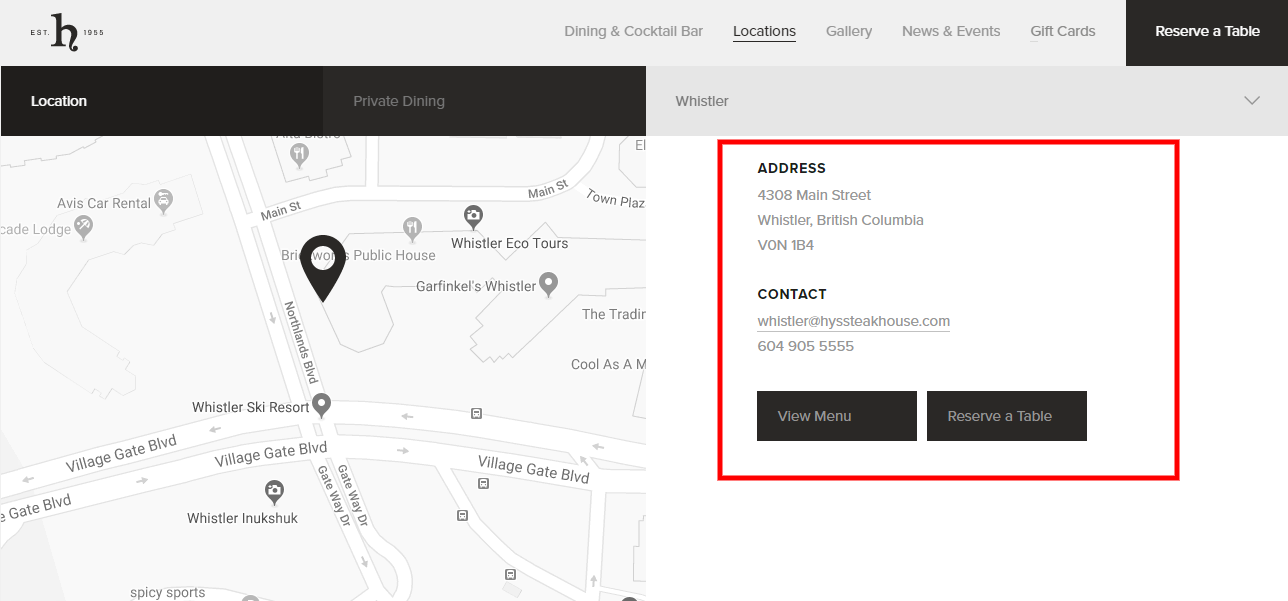
Task: Expand the Whistler location dropdown
Action: tap(966, 101)
